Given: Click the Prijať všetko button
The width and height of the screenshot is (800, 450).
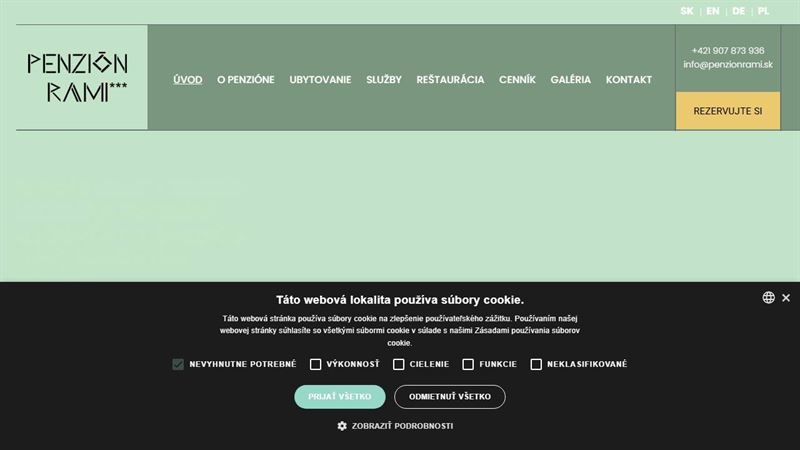Looking at the screenshot, I should coord(340,396).
